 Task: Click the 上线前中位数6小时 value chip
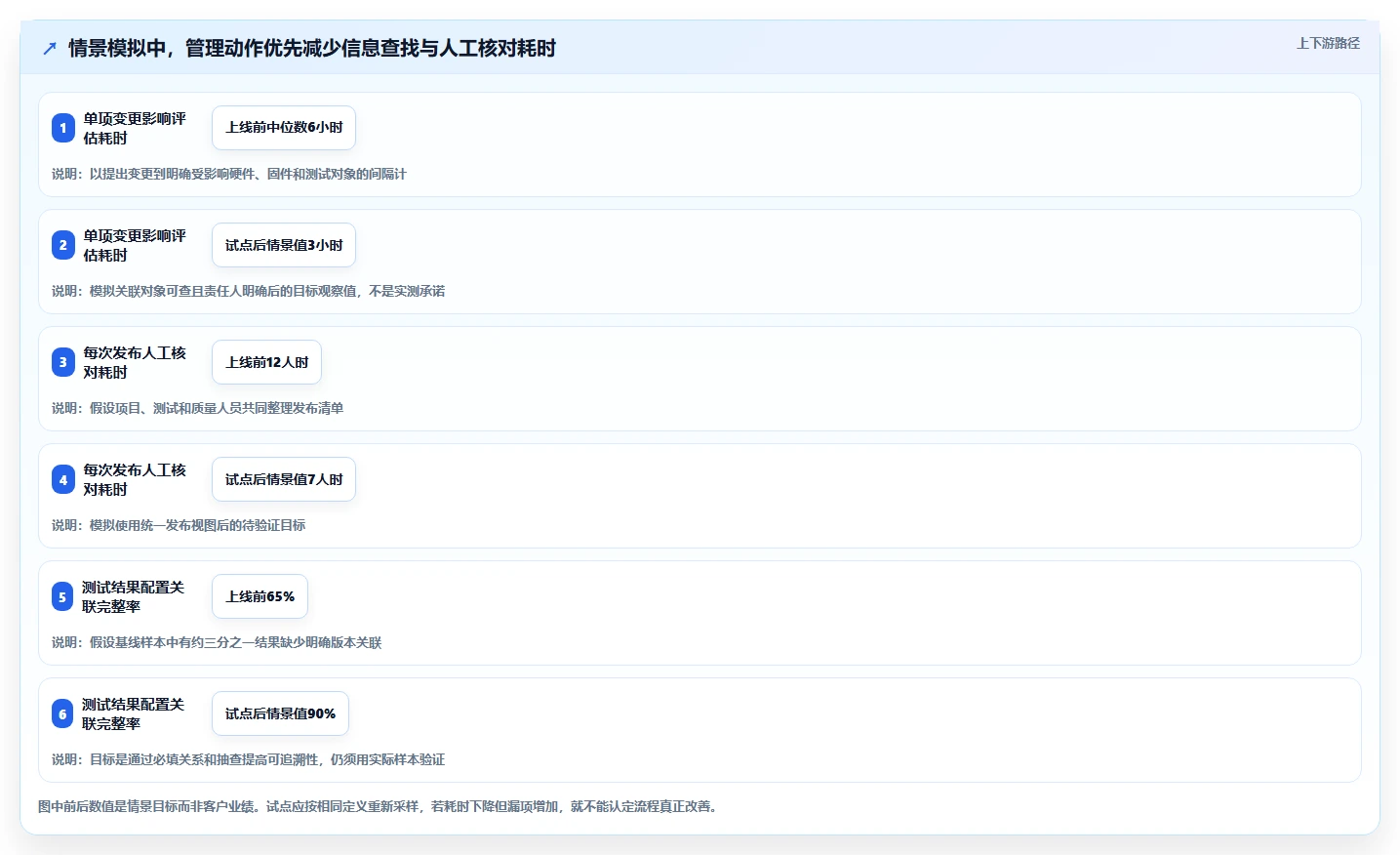(x=284, y=128)
